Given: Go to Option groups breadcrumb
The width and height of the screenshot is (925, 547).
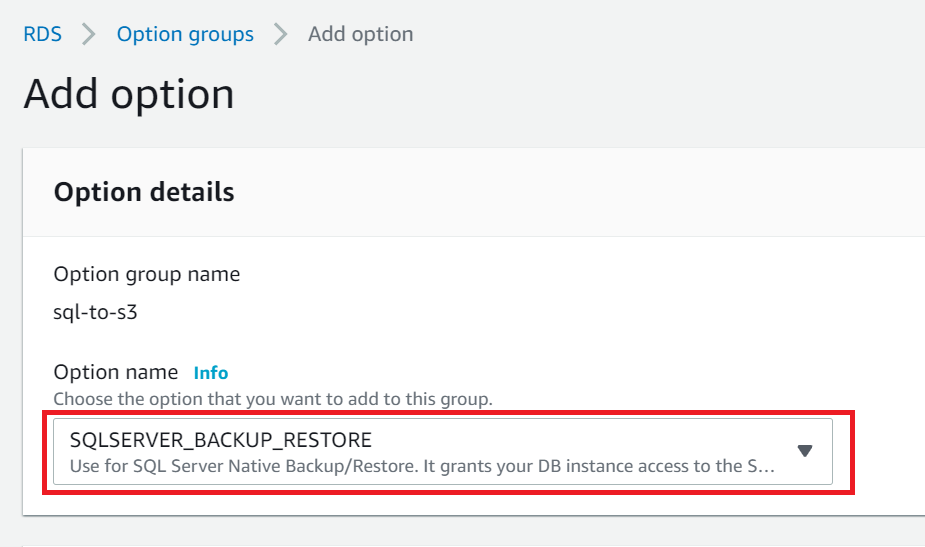Looking at the screenshot, I should (x=185, y=34).
